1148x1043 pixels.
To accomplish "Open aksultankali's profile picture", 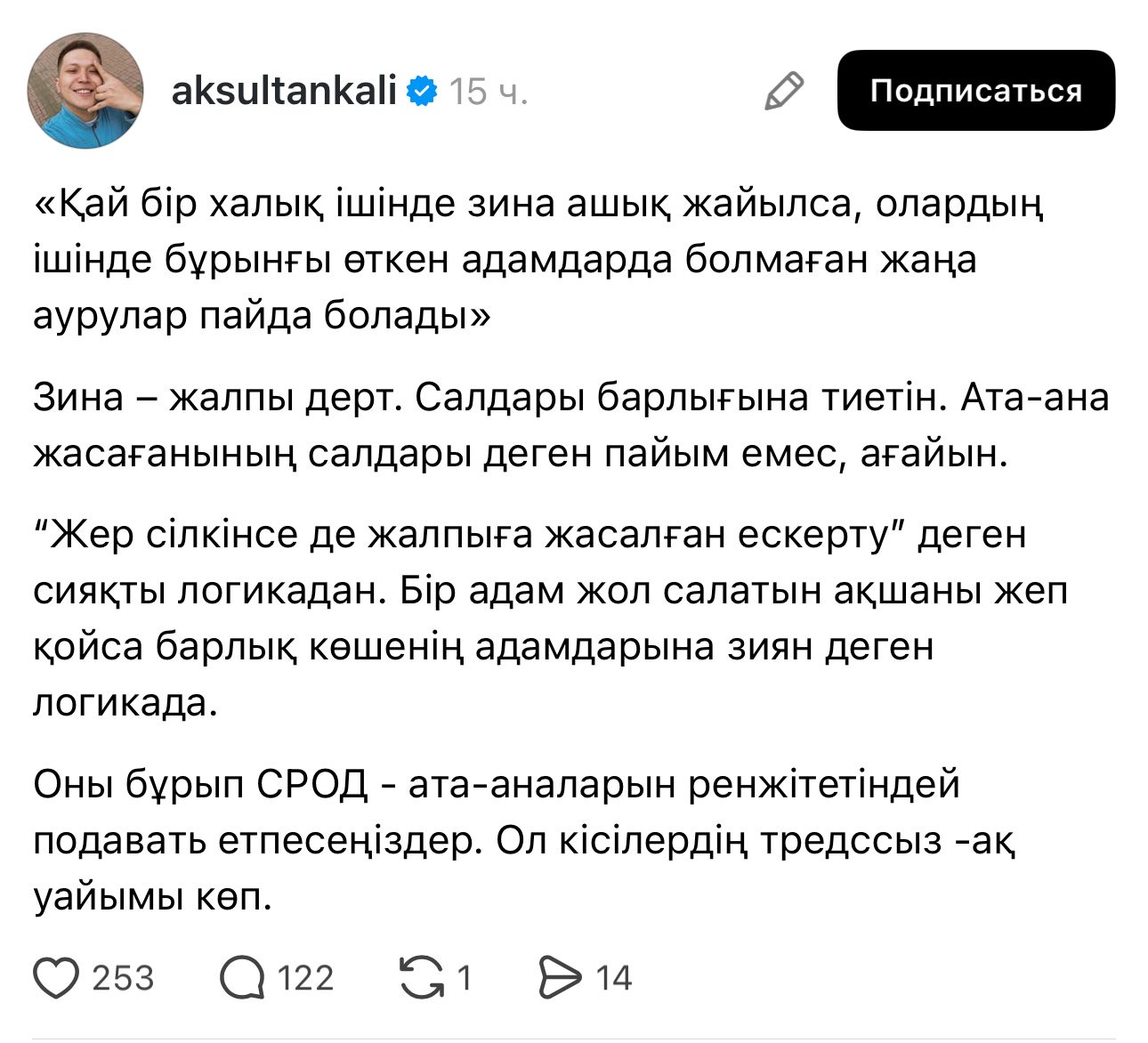I will pos(85,91).
